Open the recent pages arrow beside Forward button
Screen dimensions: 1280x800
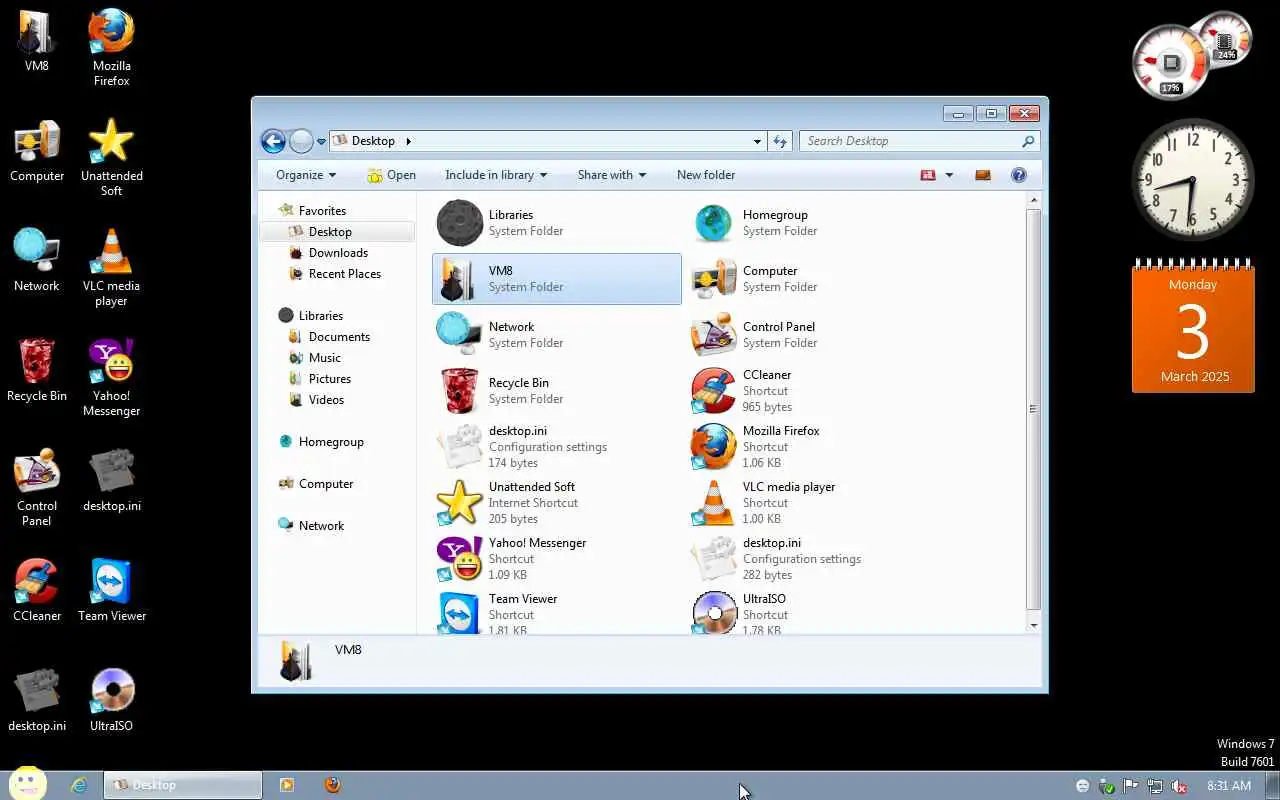(321, 142)
